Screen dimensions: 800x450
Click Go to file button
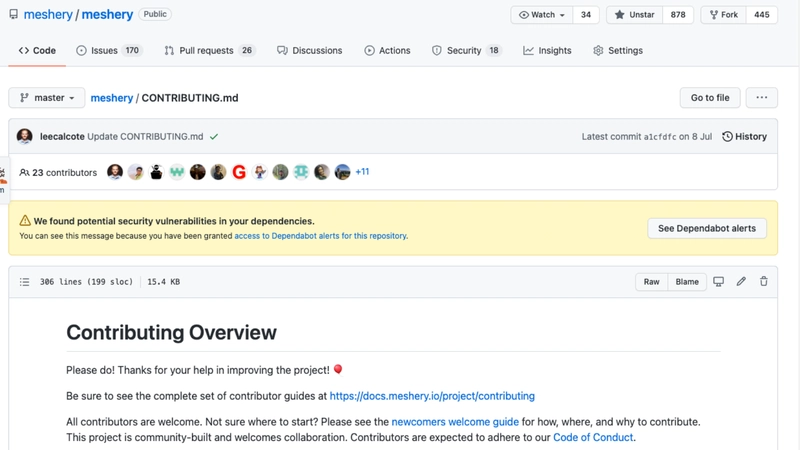pyautogui.click(x=710, y=97)
